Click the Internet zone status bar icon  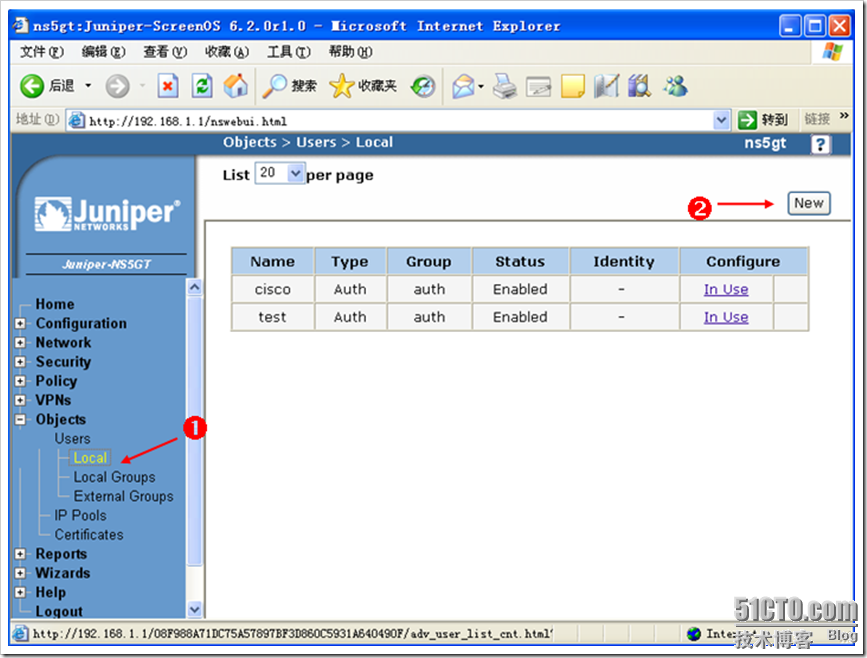[694, 634]
